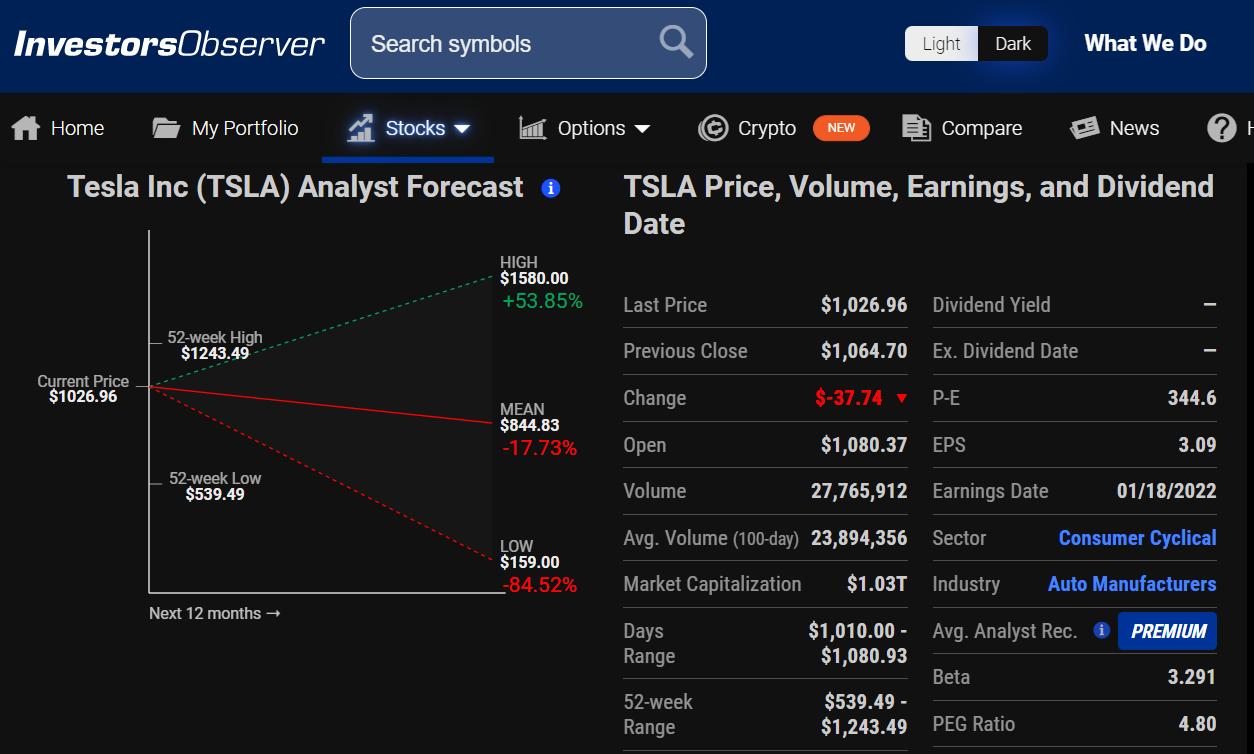Image resolution: width=1254 pixels, height=754 pixels.
Task: Click the Avg. Volume value 23,894,356
Action: tap(859, 538)
